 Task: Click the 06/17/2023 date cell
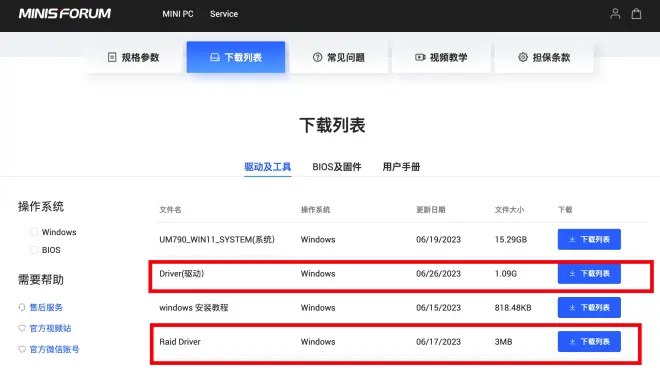tap(438, 342)
